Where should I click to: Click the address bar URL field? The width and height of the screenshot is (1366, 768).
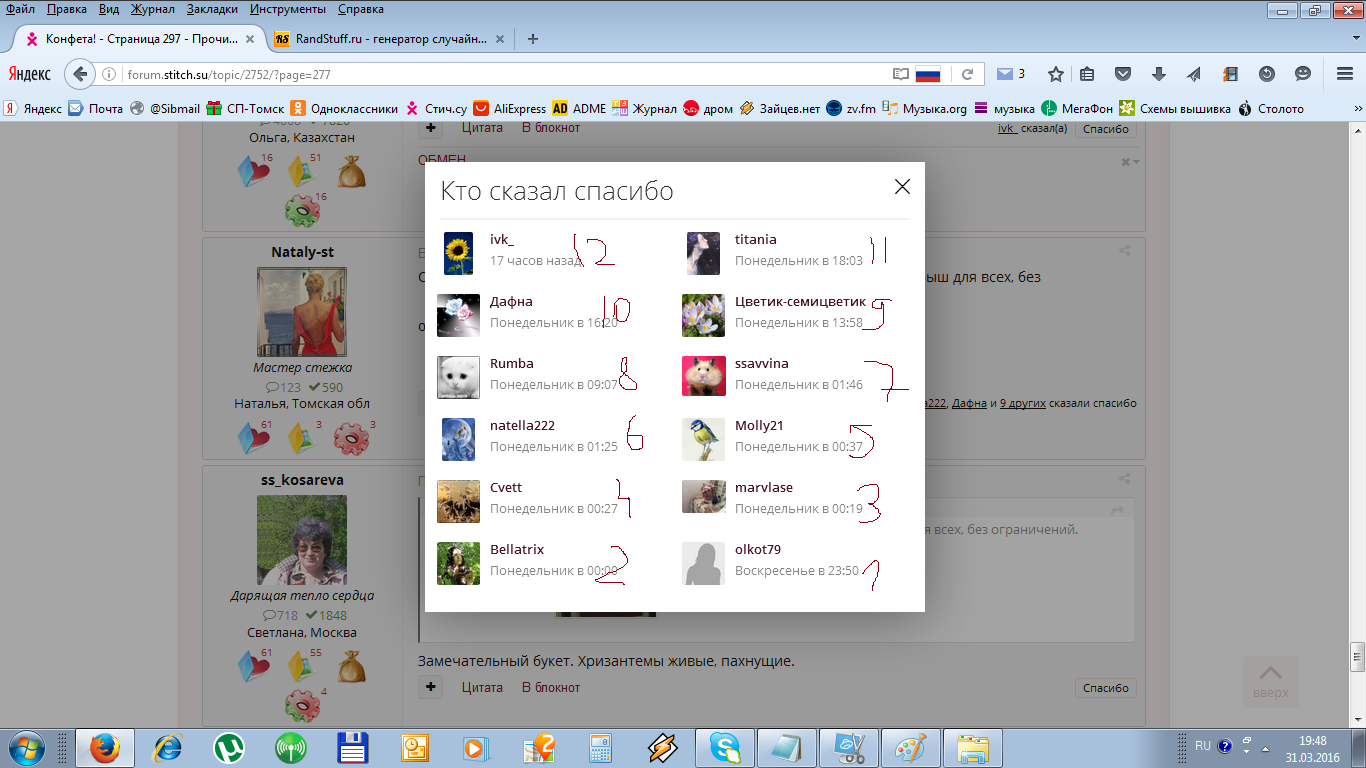click(500, 74)
